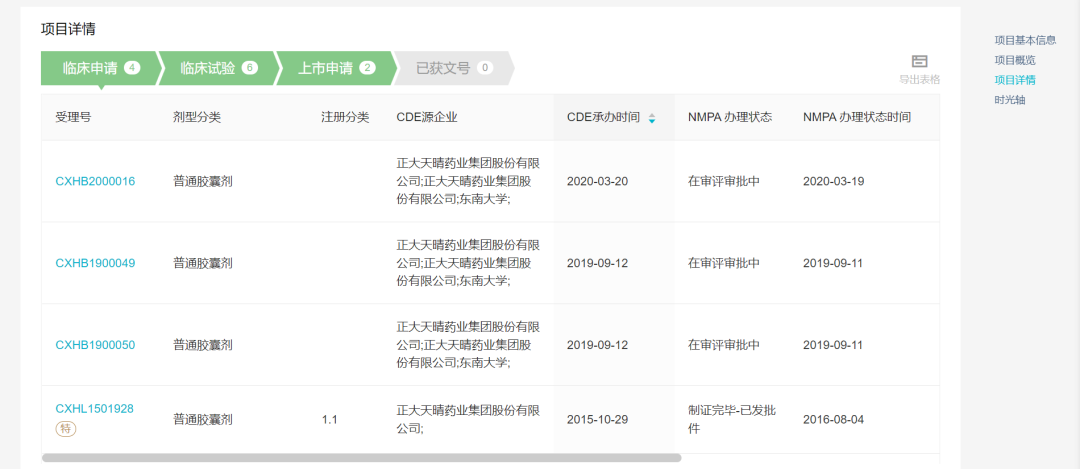Click the 特 badge under CXHL1501928
Viewport: 1080px width, 469px height.
point(66,428)
